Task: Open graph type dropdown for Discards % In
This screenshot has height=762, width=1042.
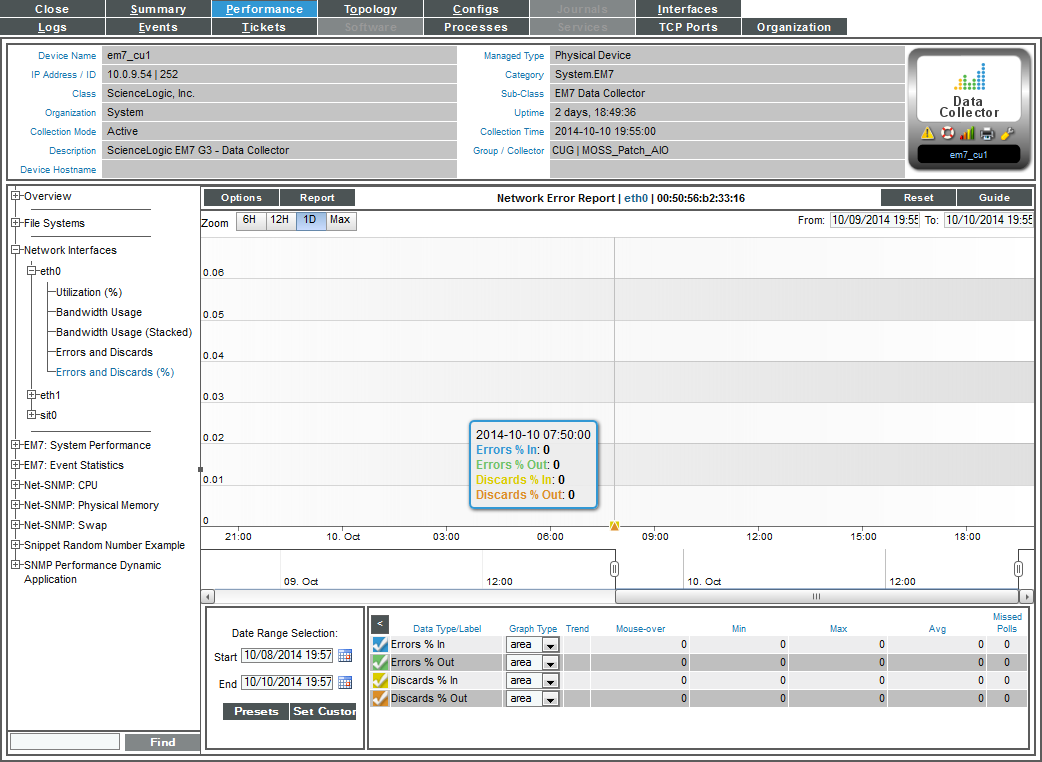Action: 533,680
